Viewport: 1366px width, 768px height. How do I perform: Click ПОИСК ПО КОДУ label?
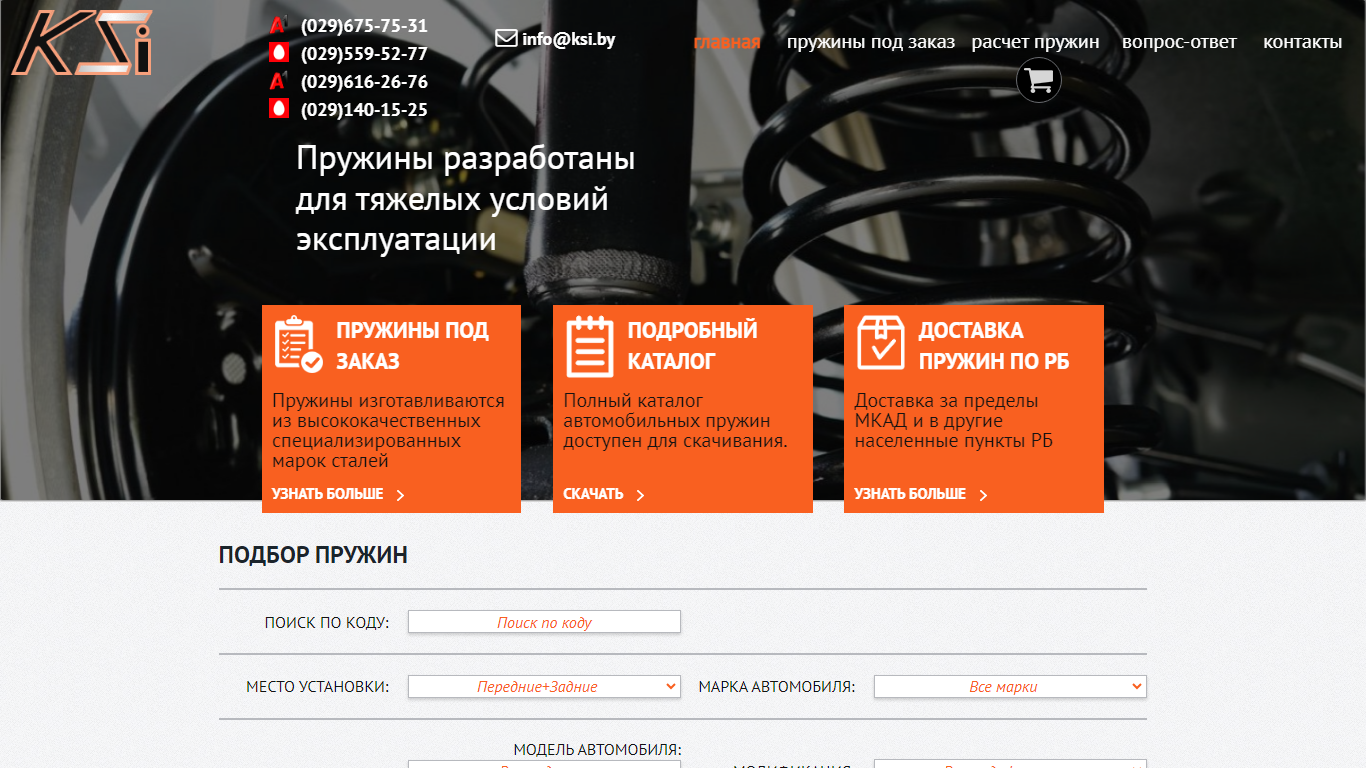[x=327, y=622]
